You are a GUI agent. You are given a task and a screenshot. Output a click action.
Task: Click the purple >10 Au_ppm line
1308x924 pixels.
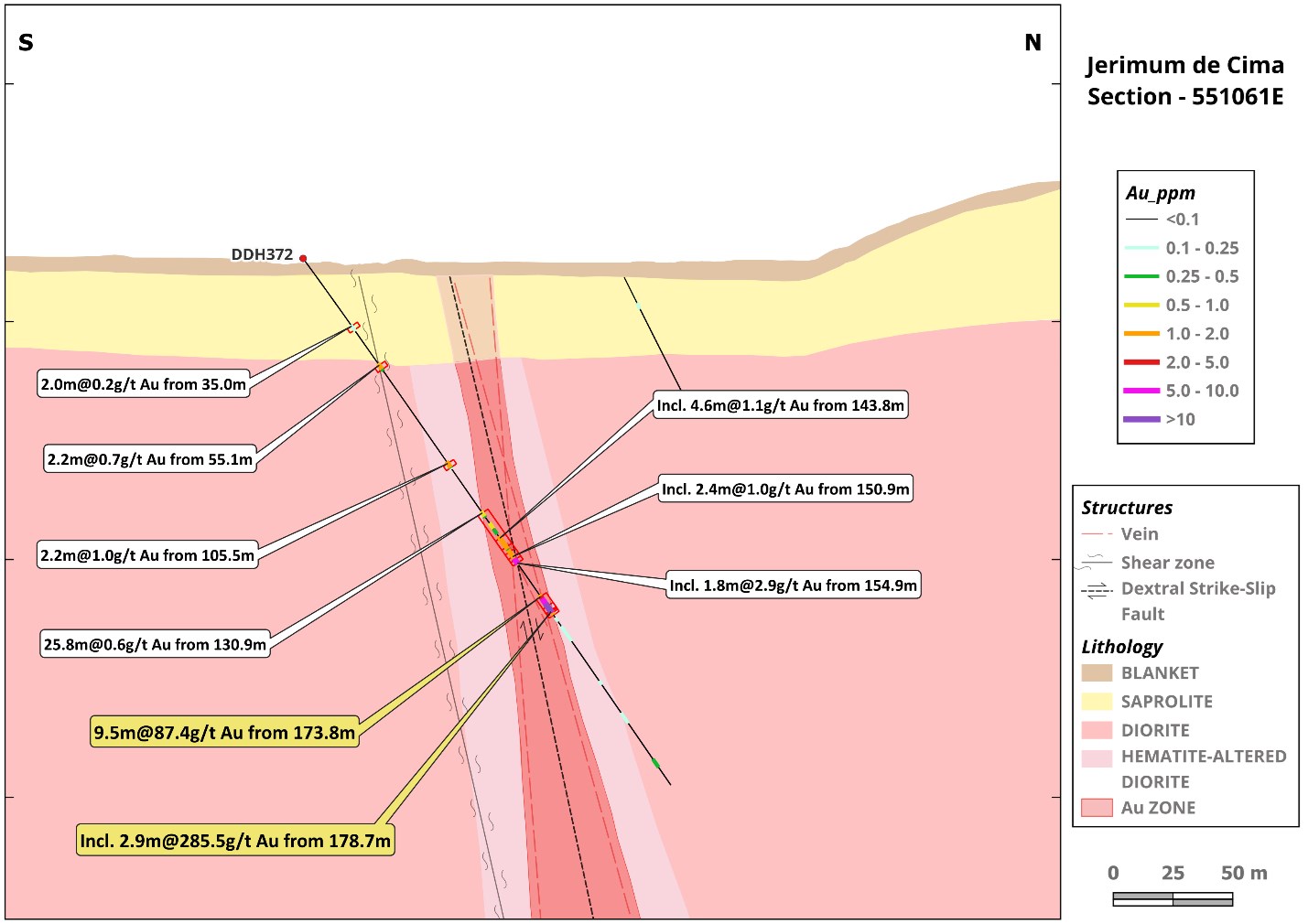(x=1141, y=419)
